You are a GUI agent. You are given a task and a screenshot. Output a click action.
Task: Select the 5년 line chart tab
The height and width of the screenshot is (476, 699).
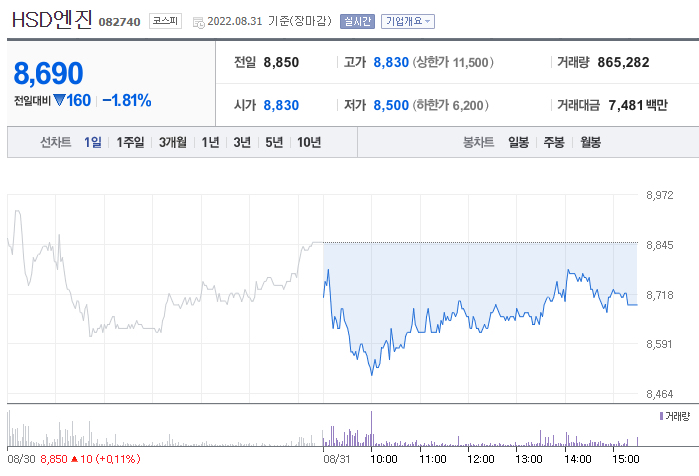(x=274, y=142)
